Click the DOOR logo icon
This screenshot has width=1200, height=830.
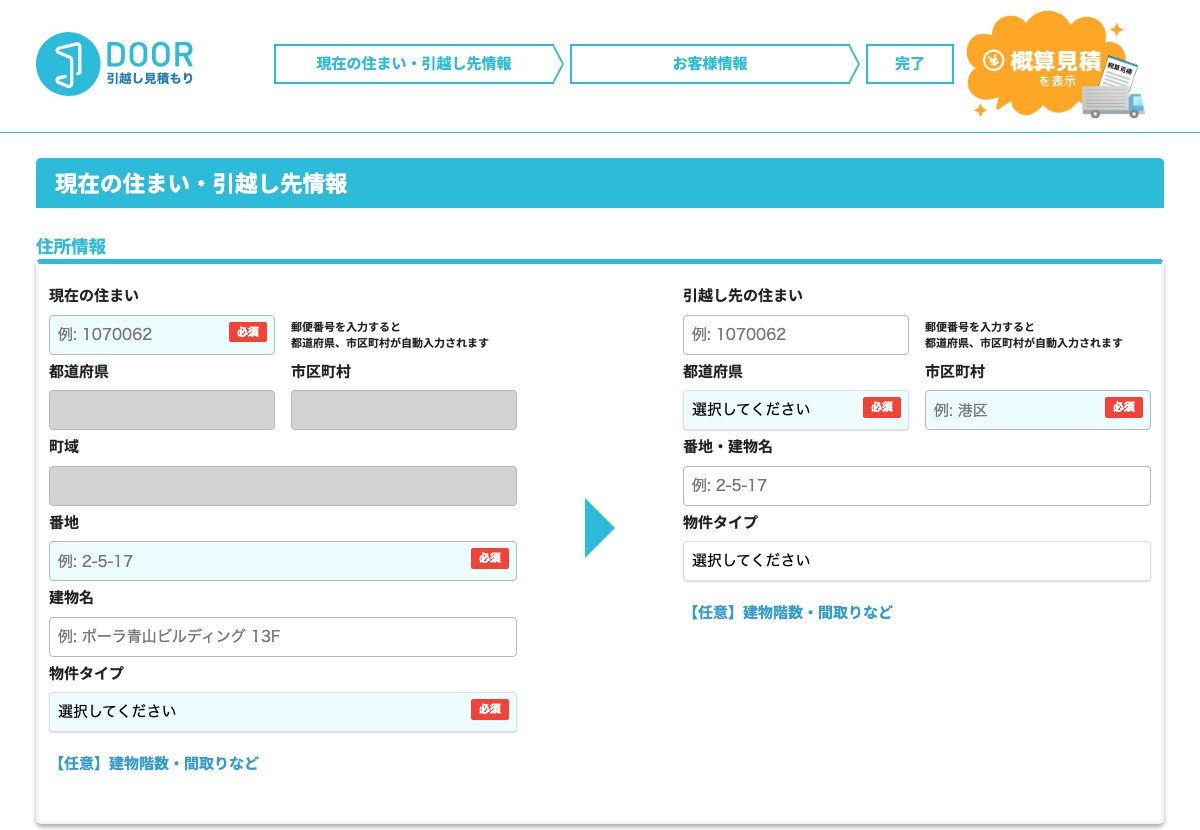pyautogui.click(x=67, y=64)
